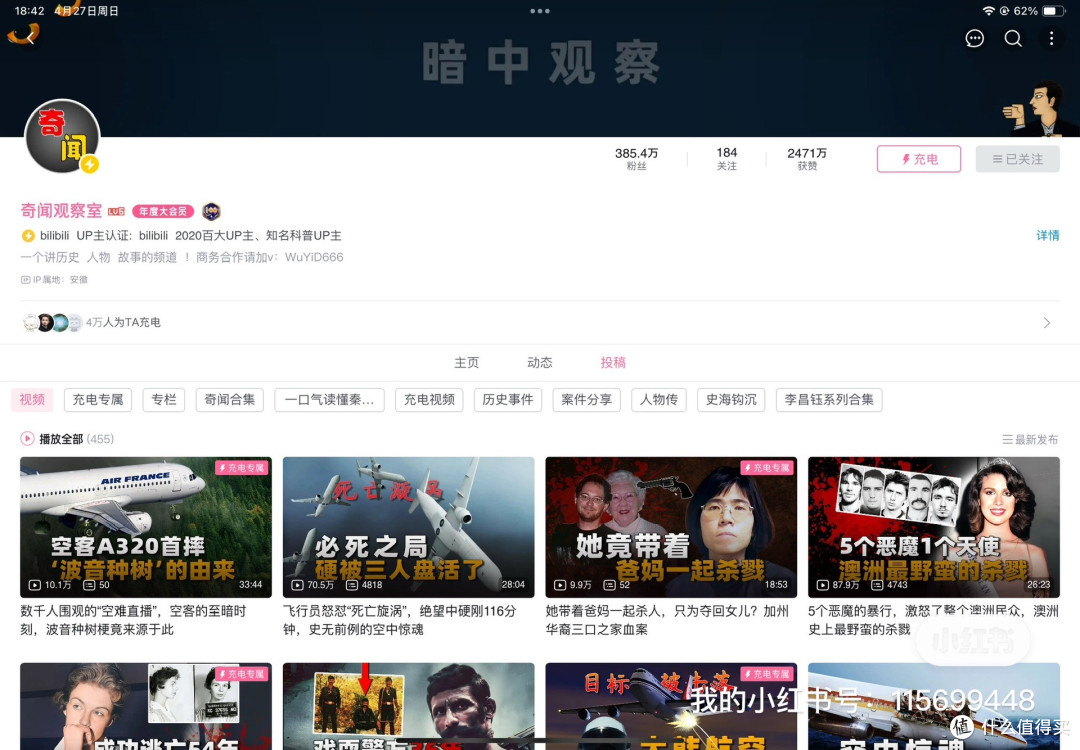The width and height of the screenshot is (1080, 750).
Task: Tap the 年度大会员 badge
Action: click(x=163, y=211)
